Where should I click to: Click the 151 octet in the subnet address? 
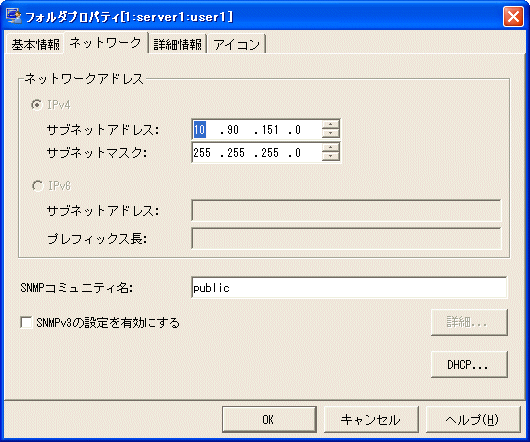point(270,130)
